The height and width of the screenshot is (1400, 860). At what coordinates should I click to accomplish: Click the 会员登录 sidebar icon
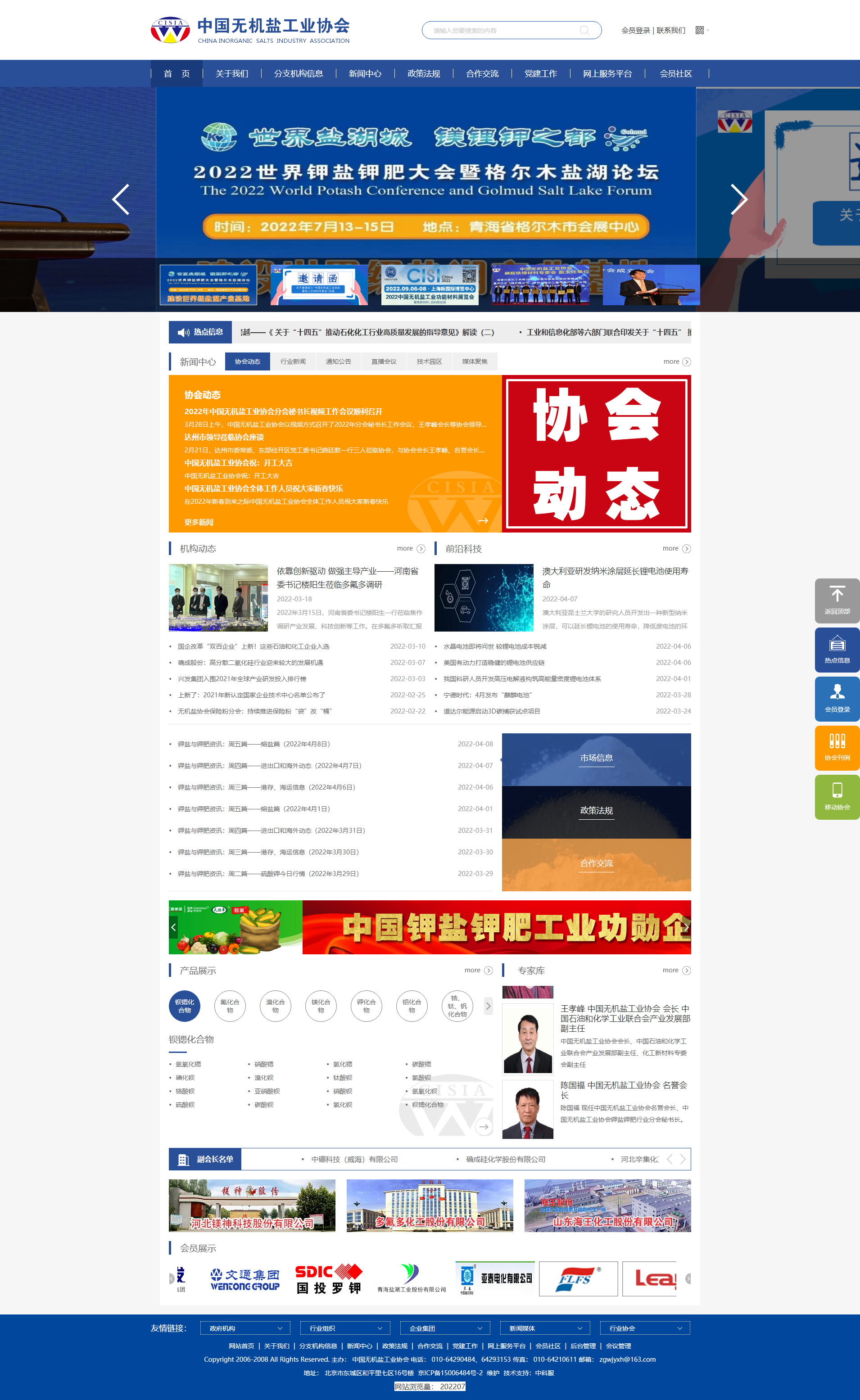tap(837, 698)
